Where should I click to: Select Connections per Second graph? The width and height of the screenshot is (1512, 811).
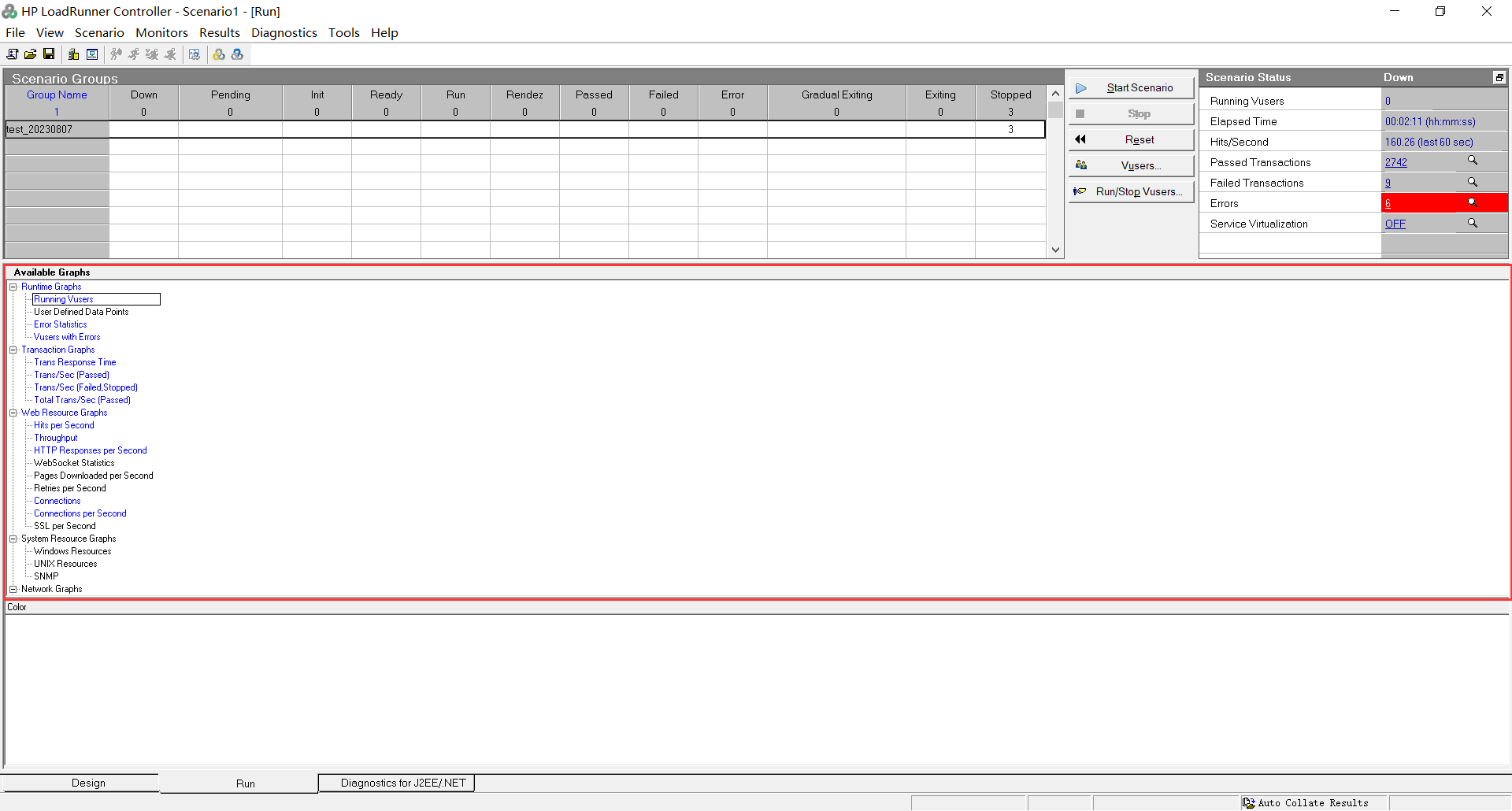point(80,513)
